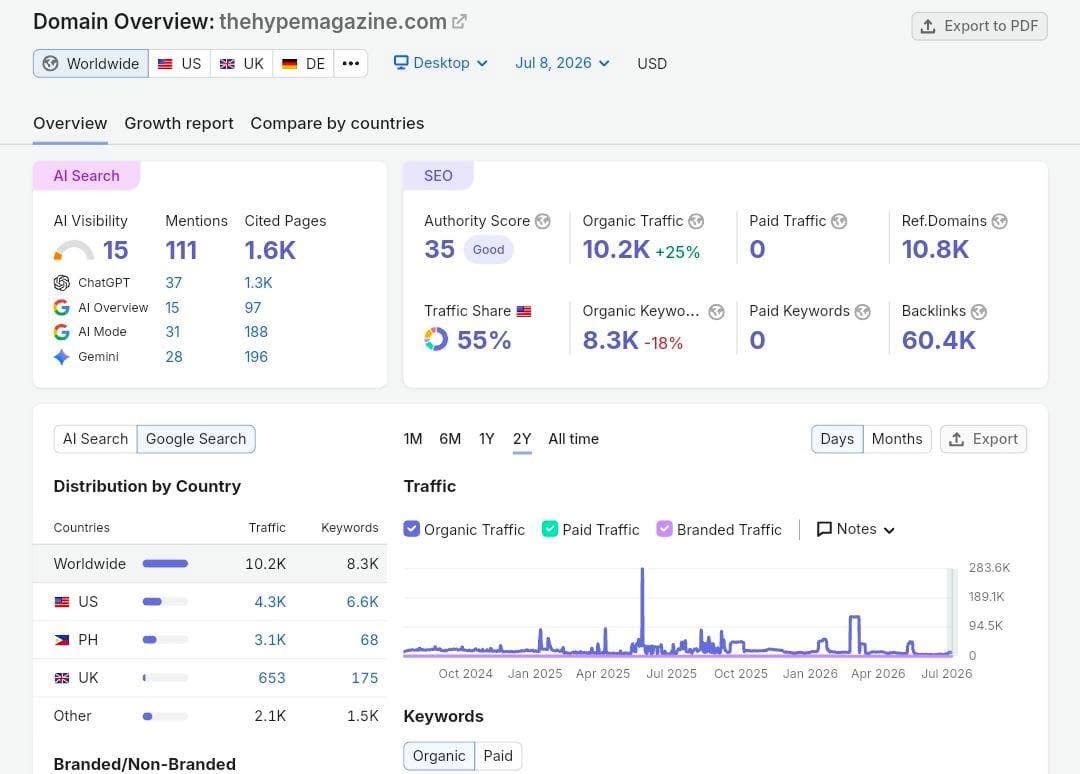
Task: Open Compare by countries tab
Action: coord(337,123)
